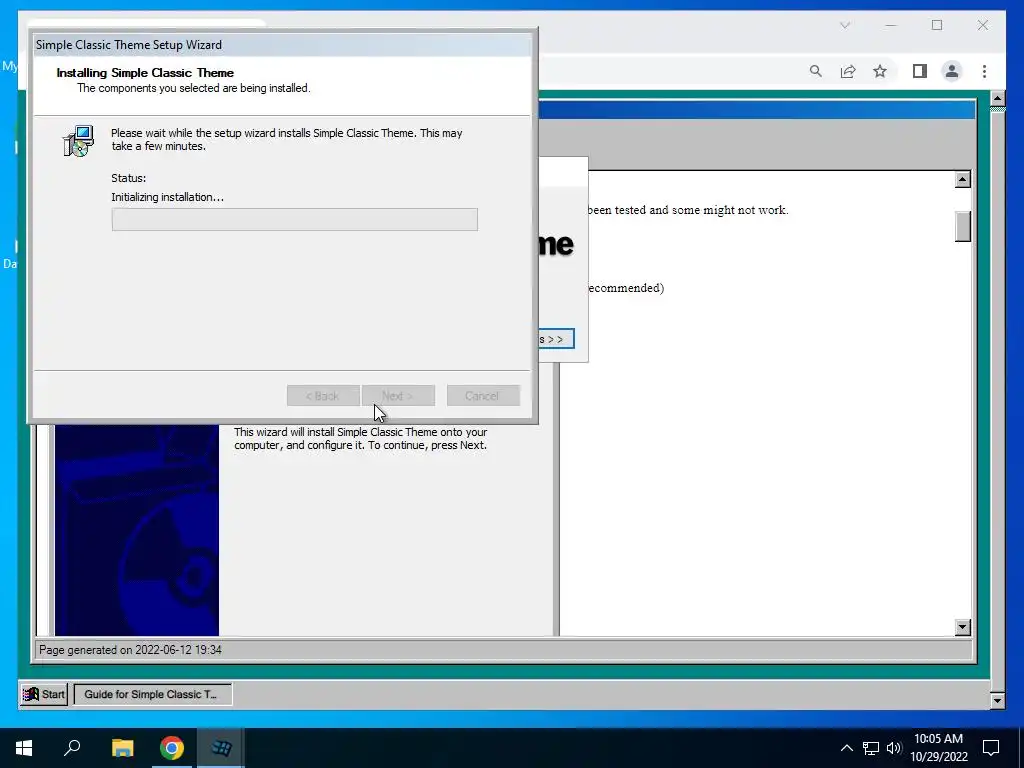
Task: Click the Simple Classic Theme Setup Wizard title bar
Action: pyautogui.click(x=282, y=44)
